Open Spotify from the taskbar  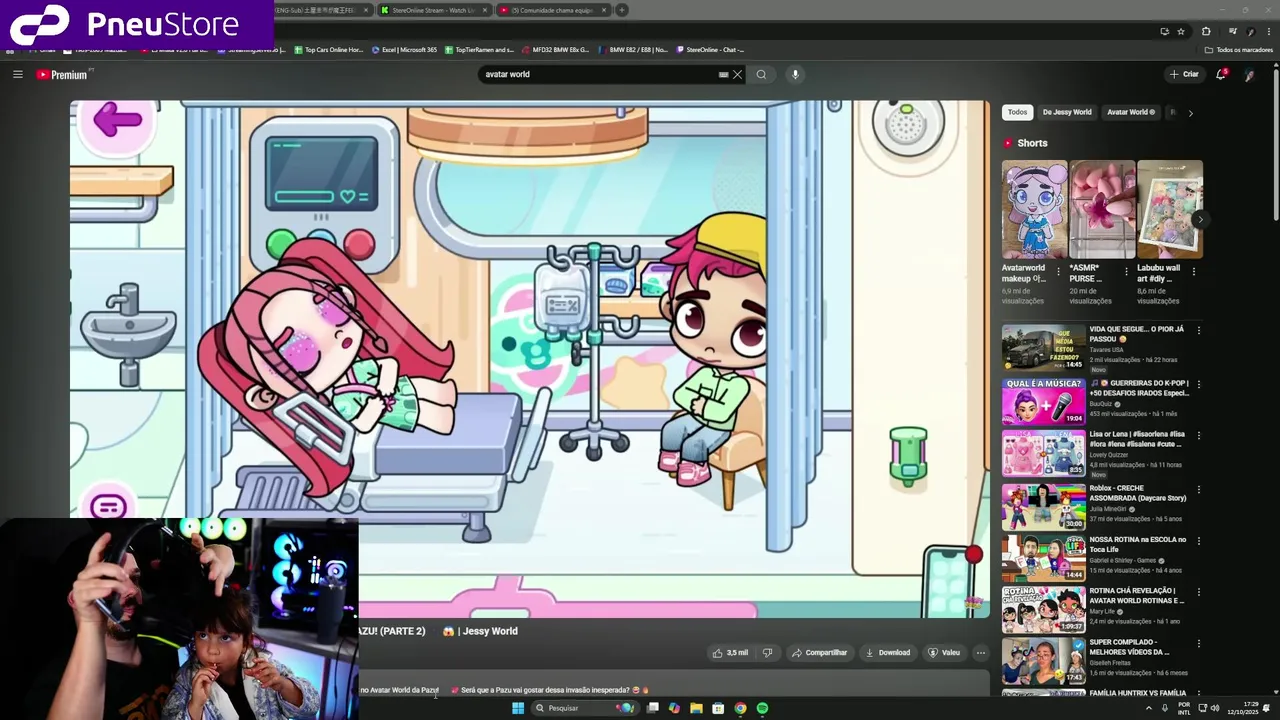point(762,708)
